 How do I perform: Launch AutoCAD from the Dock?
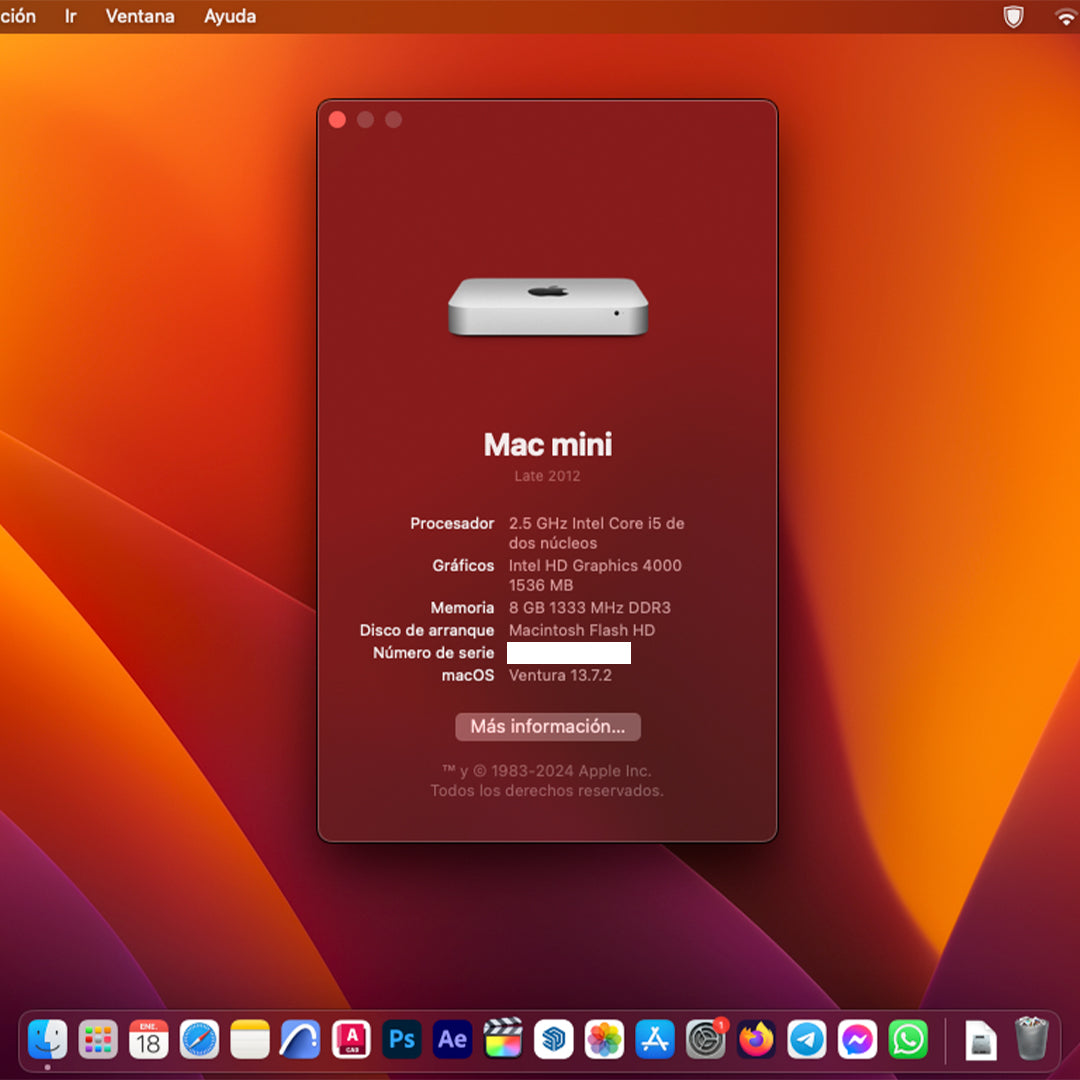(x=351, y=1040)
